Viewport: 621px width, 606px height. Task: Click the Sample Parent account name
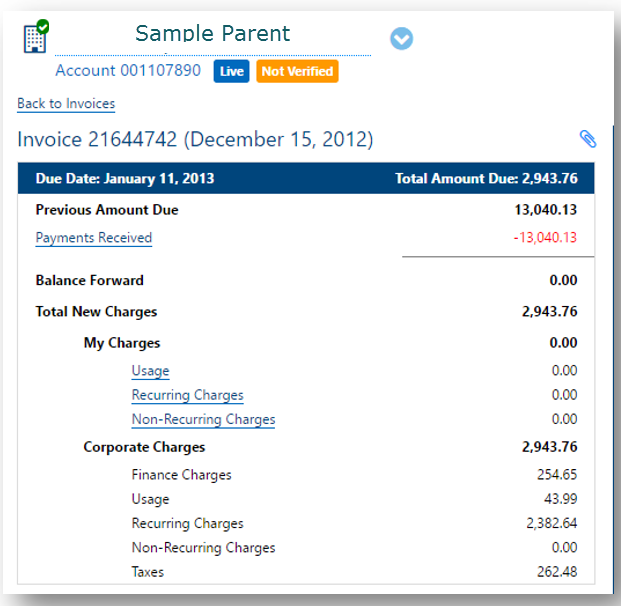212,34
